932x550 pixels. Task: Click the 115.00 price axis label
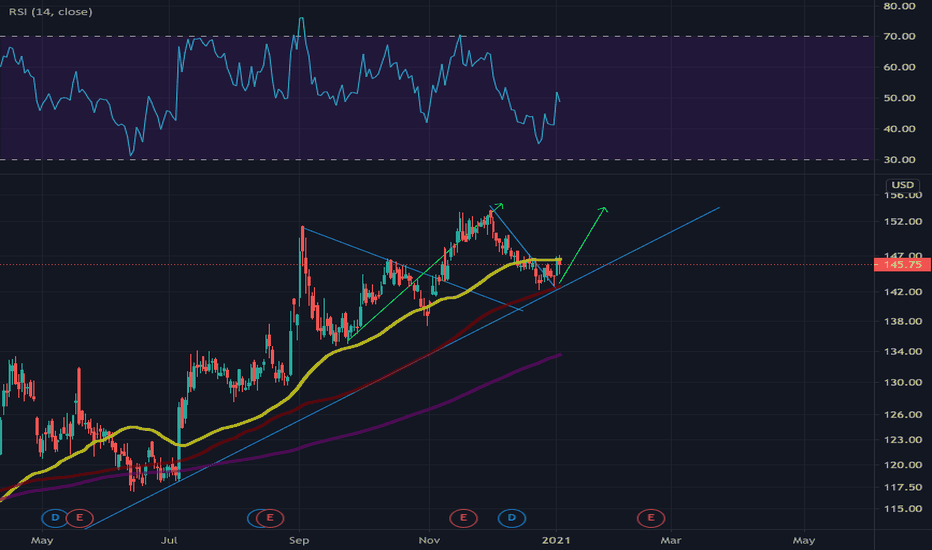pyautogui.click(x=902, y=509)
